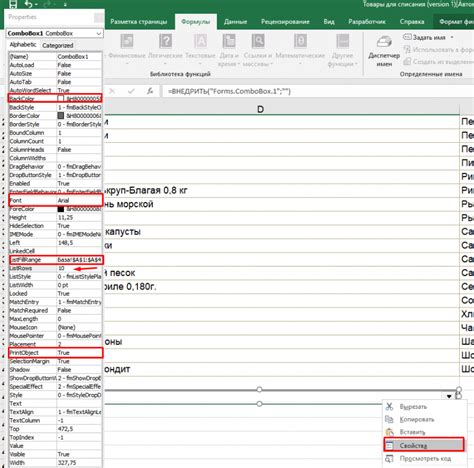The image size is (474, 468).
Task: Open the Задать имя dropdown arrow
Action: click(452, 37)
